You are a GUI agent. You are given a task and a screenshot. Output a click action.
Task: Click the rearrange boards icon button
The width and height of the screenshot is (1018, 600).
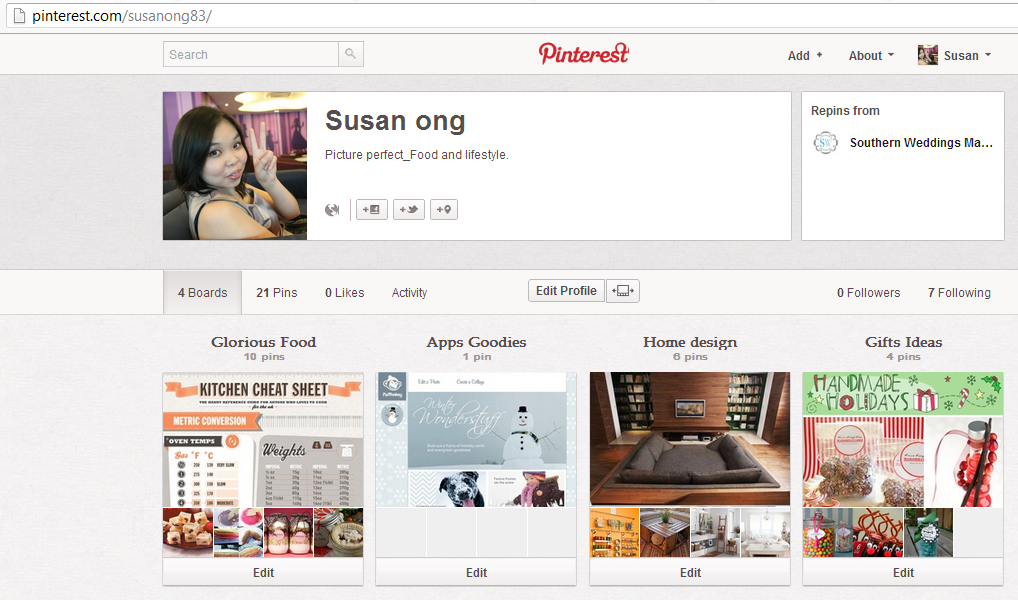point(623,291)
